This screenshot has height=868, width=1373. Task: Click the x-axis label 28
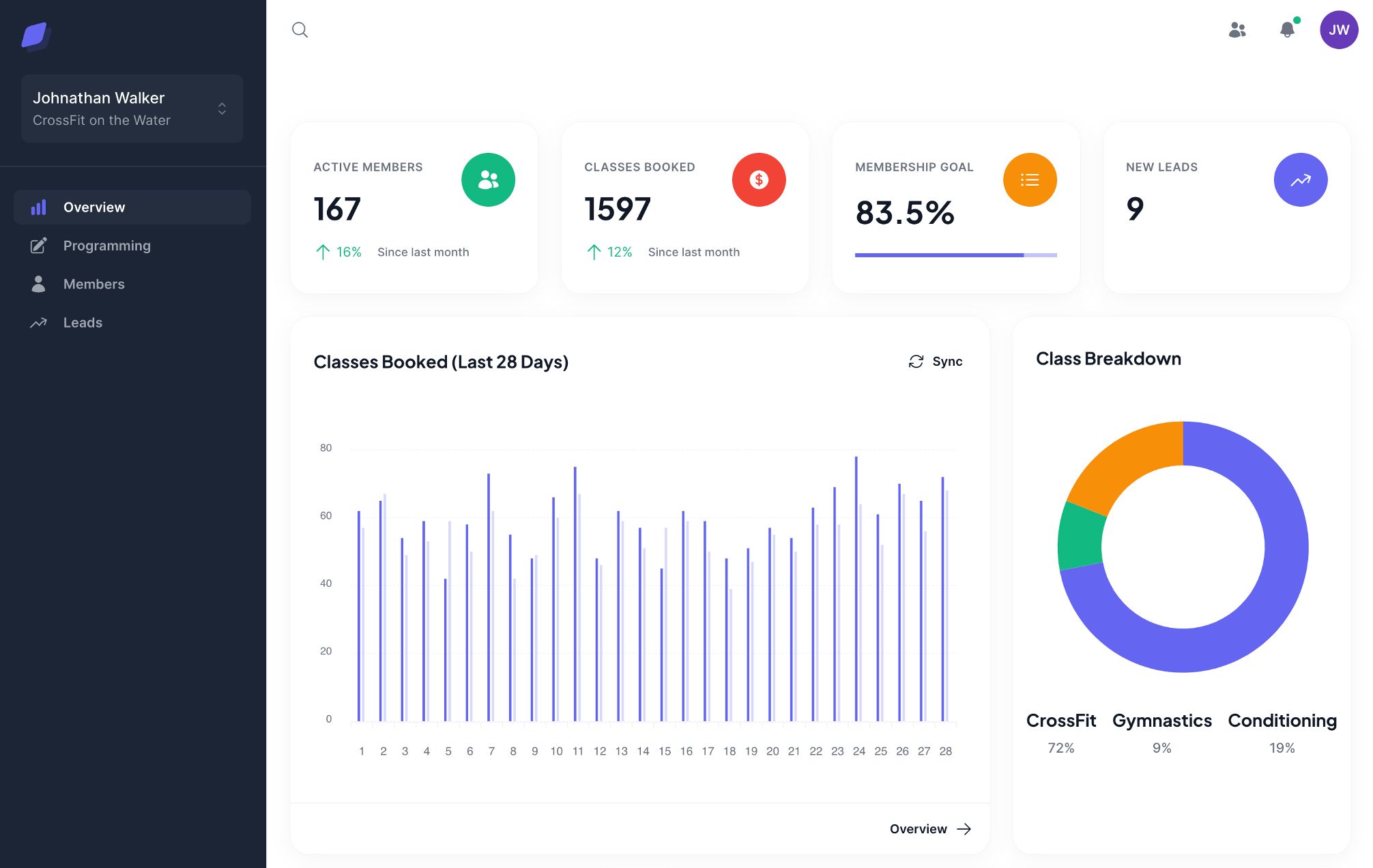coord(945,751)
